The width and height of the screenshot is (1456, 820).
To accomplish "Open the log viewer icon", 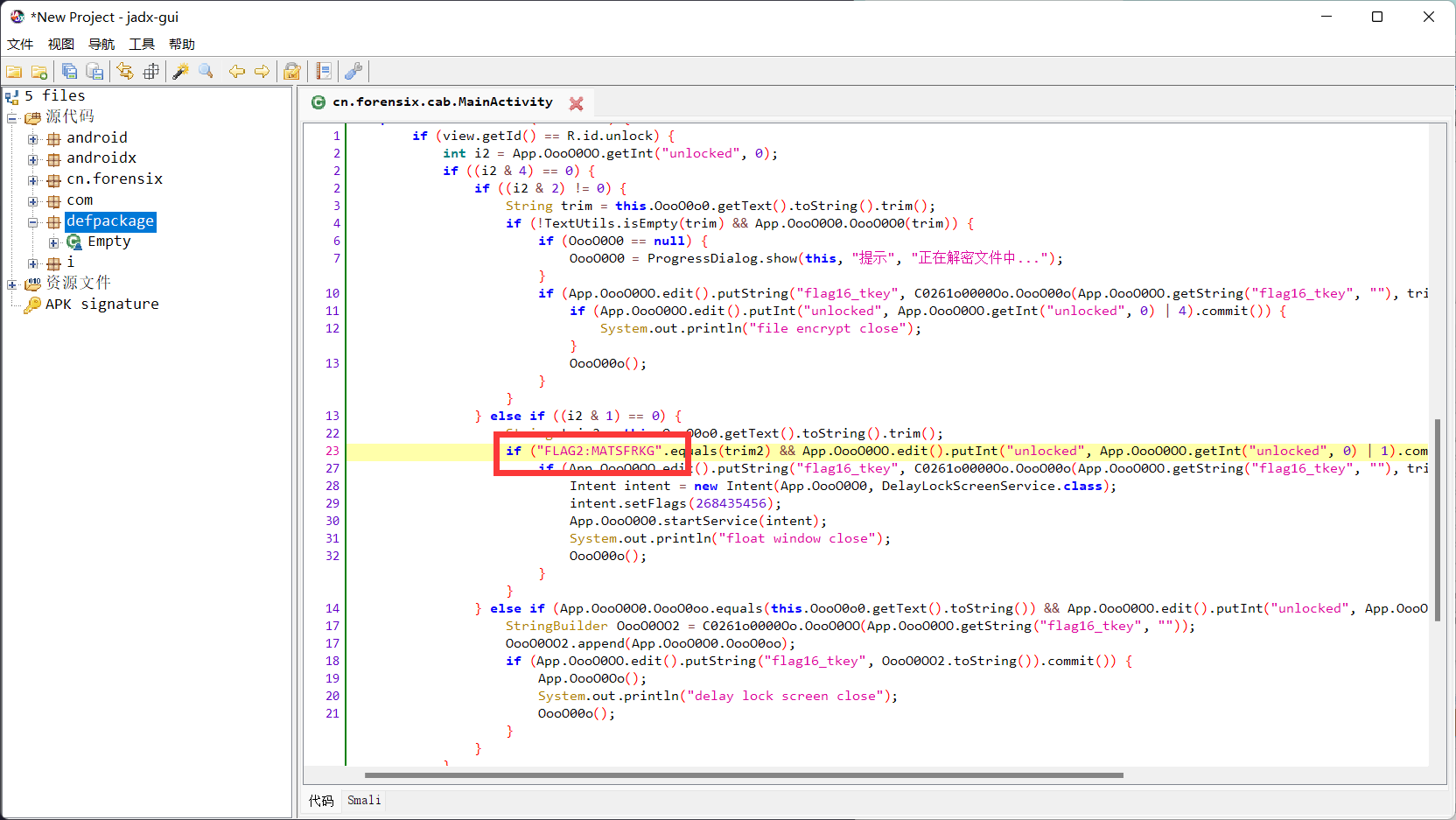I will (x=324, y=72).
